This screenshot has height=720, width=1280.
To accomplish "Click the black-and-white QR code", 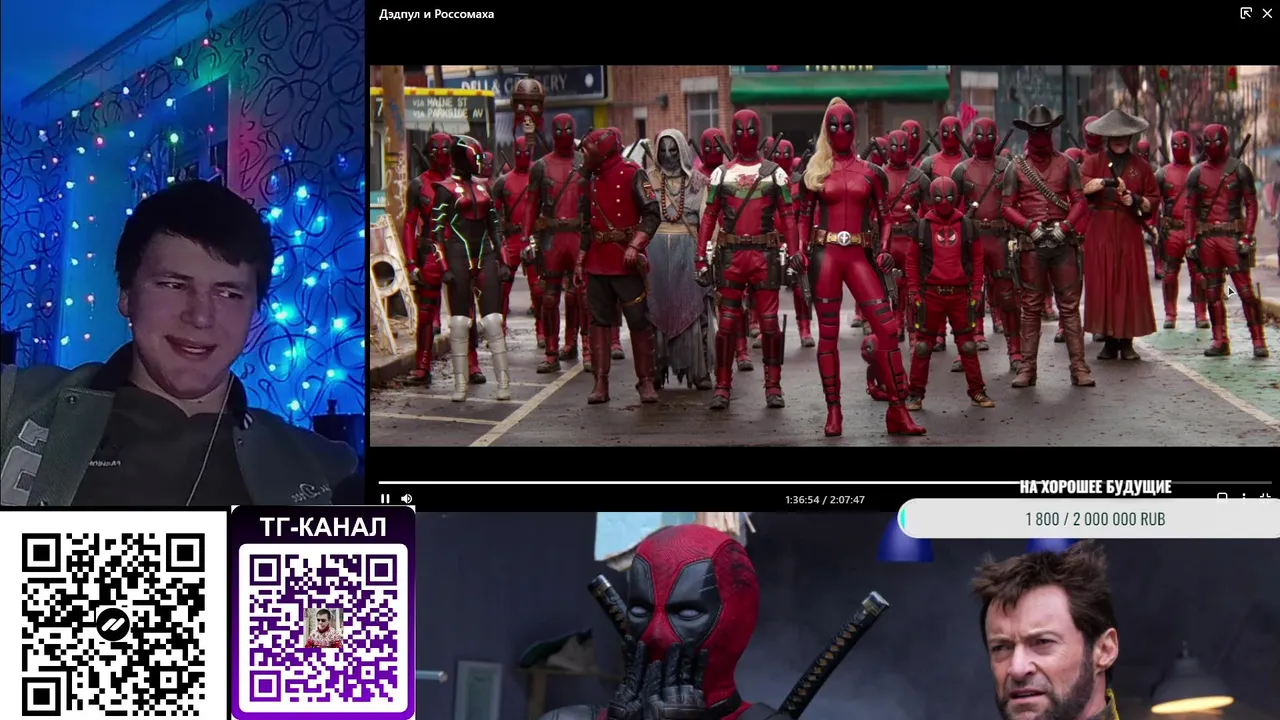I will point(113,623).
